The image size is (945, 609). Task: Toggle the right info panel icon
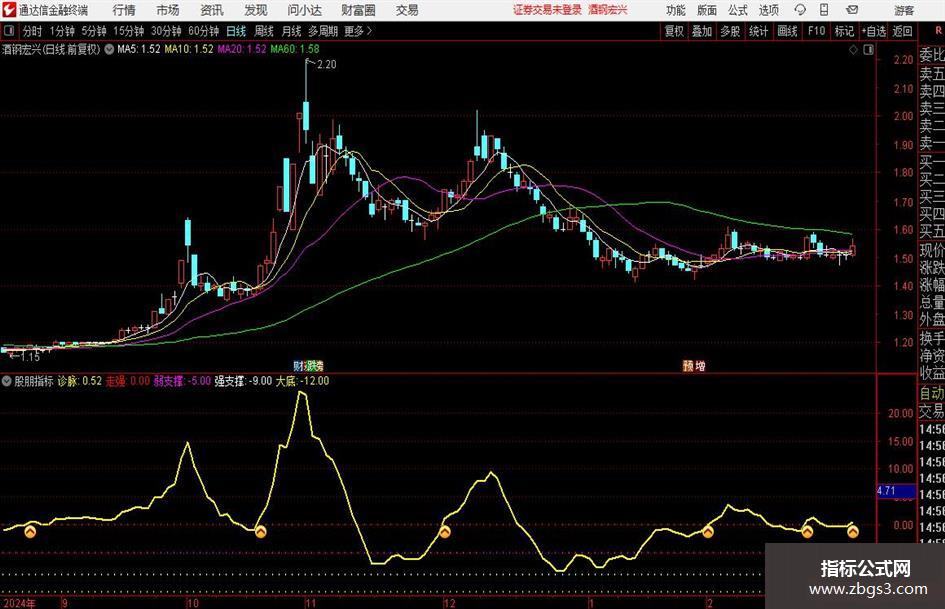pos(868,50)
